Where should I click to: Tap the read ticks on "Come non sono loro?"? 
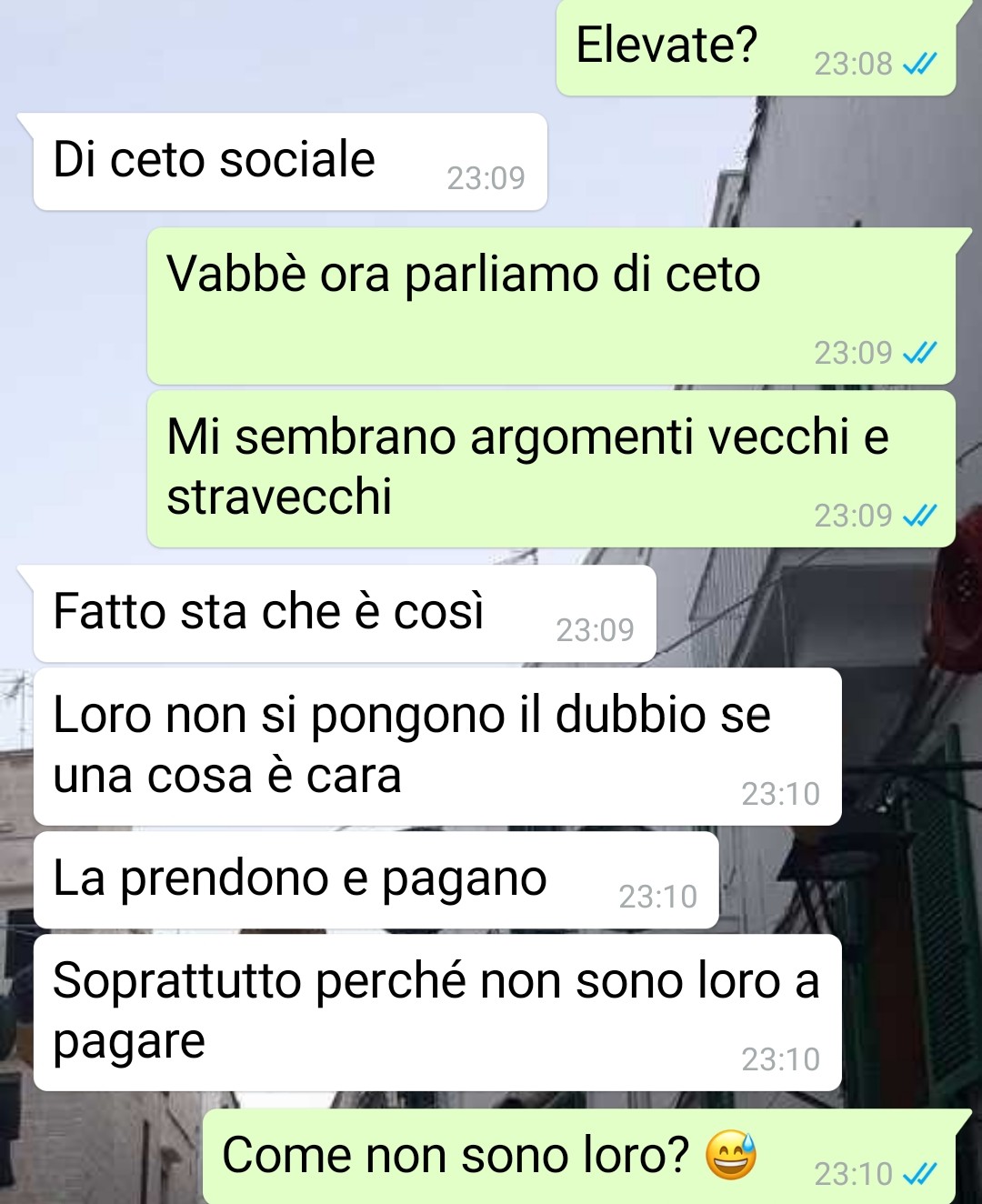pyautogui.click(x=919, y=1174)
